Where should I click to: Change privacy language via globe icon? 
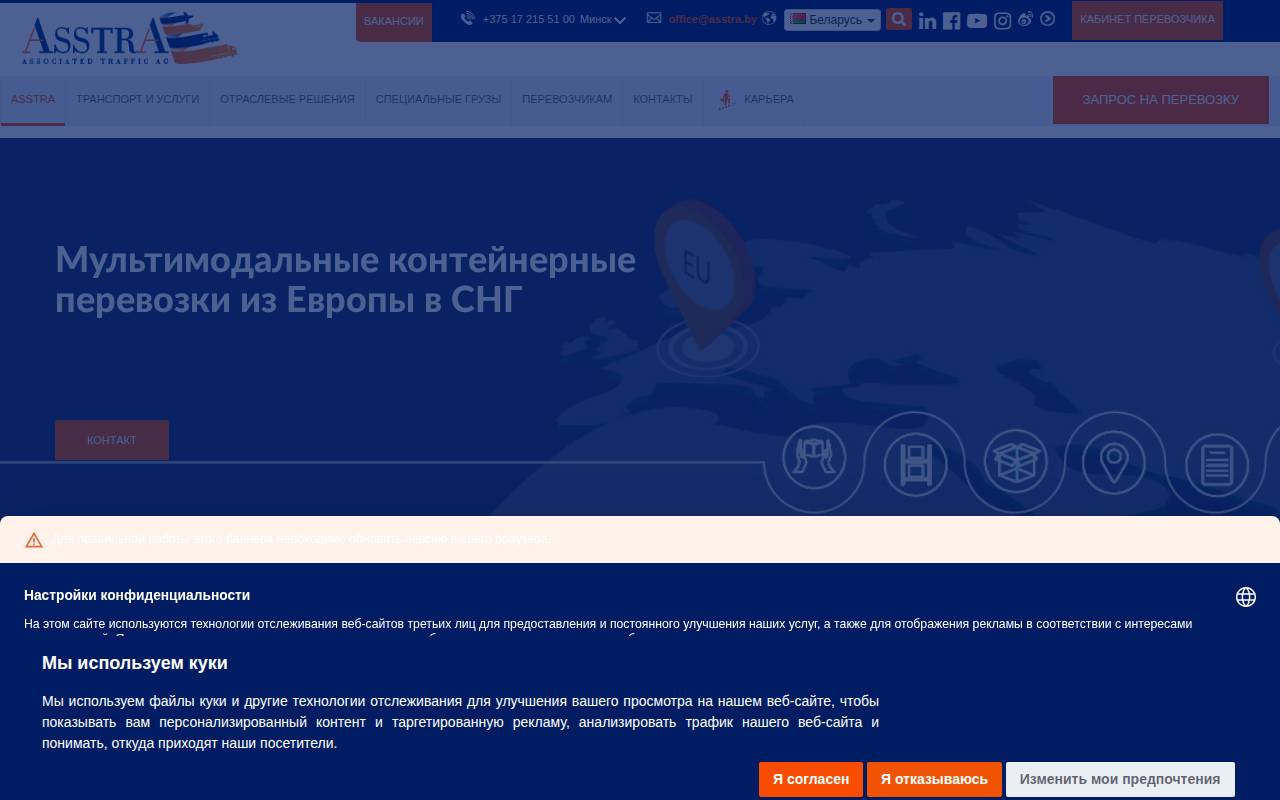pos(1246,597)
